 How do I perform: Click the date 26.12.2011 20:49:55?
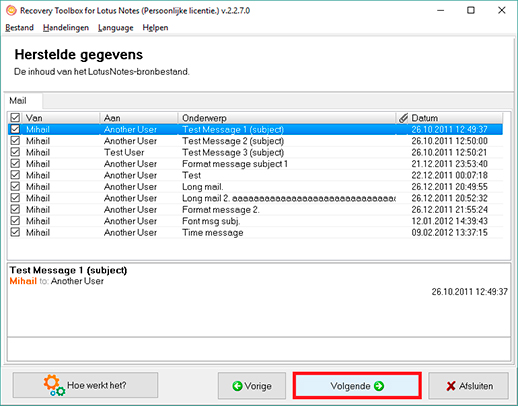(x=449, y=187)
